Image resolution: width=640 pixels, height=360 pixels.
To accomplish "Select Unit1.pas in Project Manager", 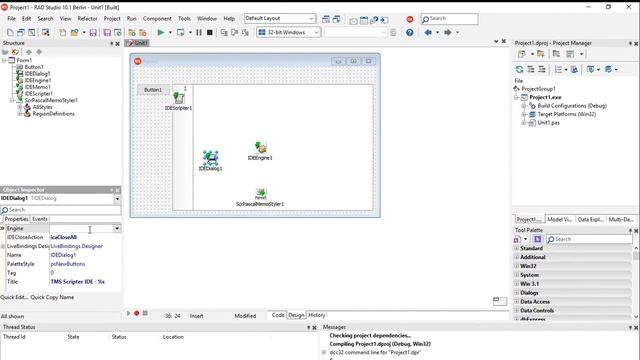I will 548,123.
